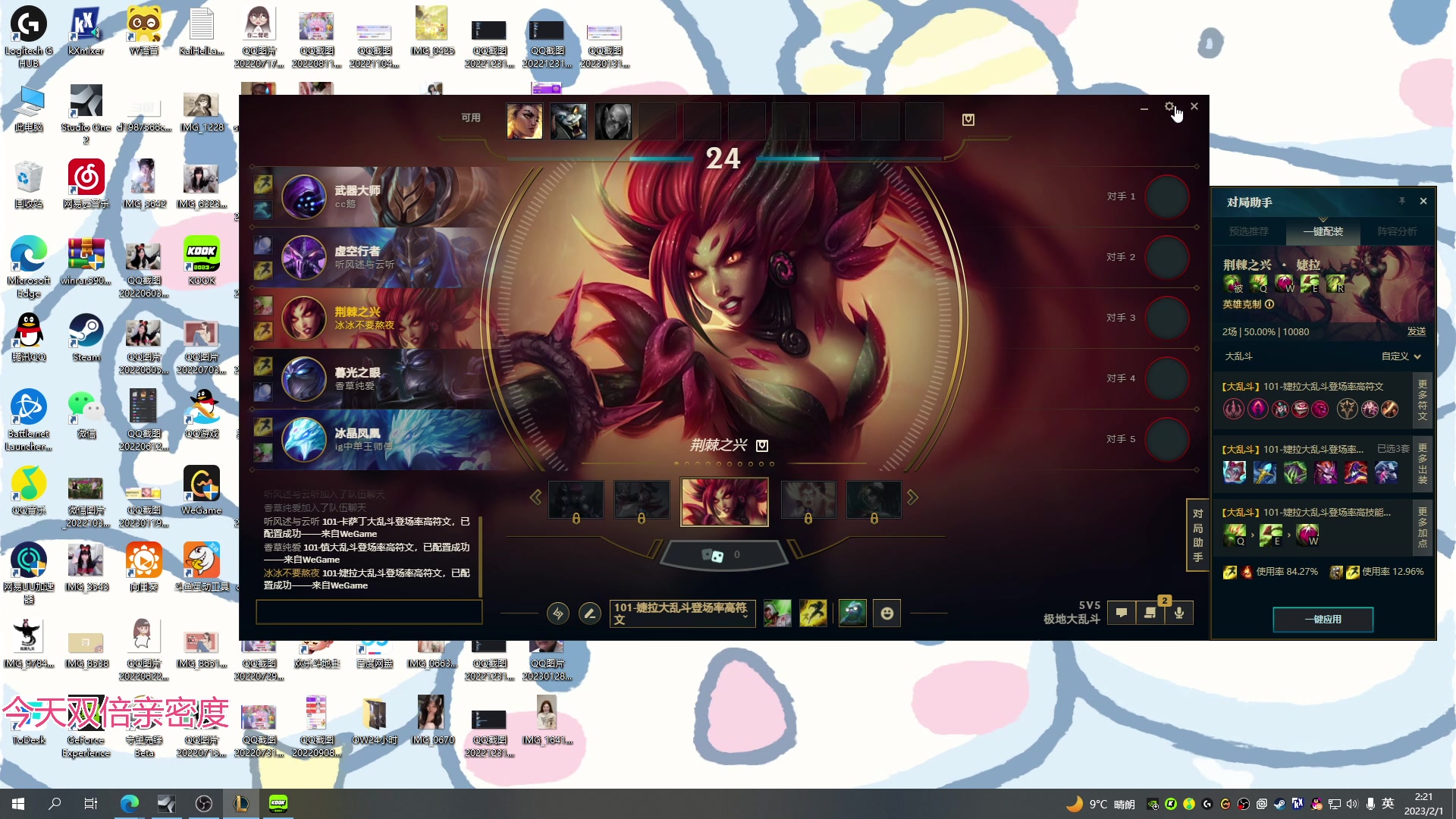Open the emote picker smiley icon

tap(887, 613)
